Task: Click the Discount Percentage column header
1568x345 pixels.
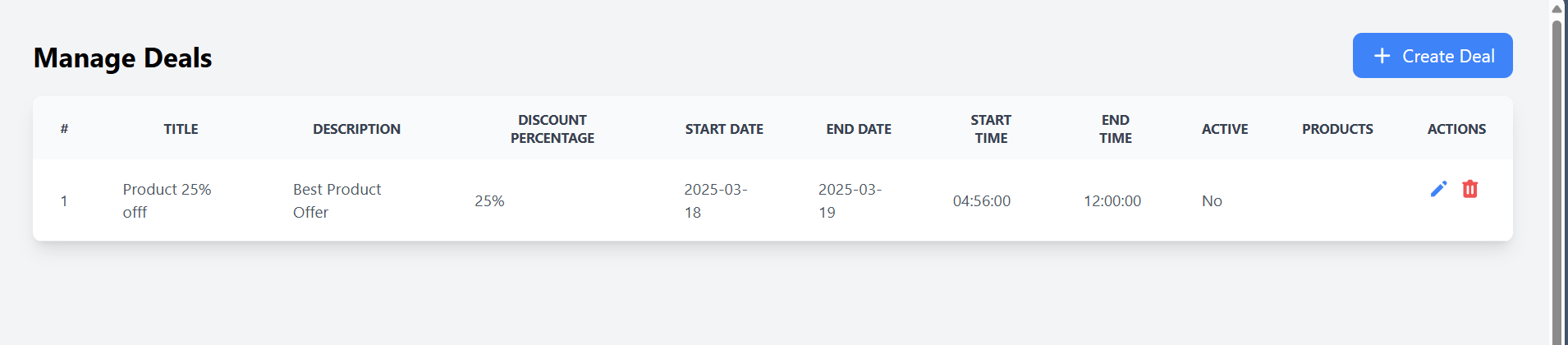Action: coord(552,129)
